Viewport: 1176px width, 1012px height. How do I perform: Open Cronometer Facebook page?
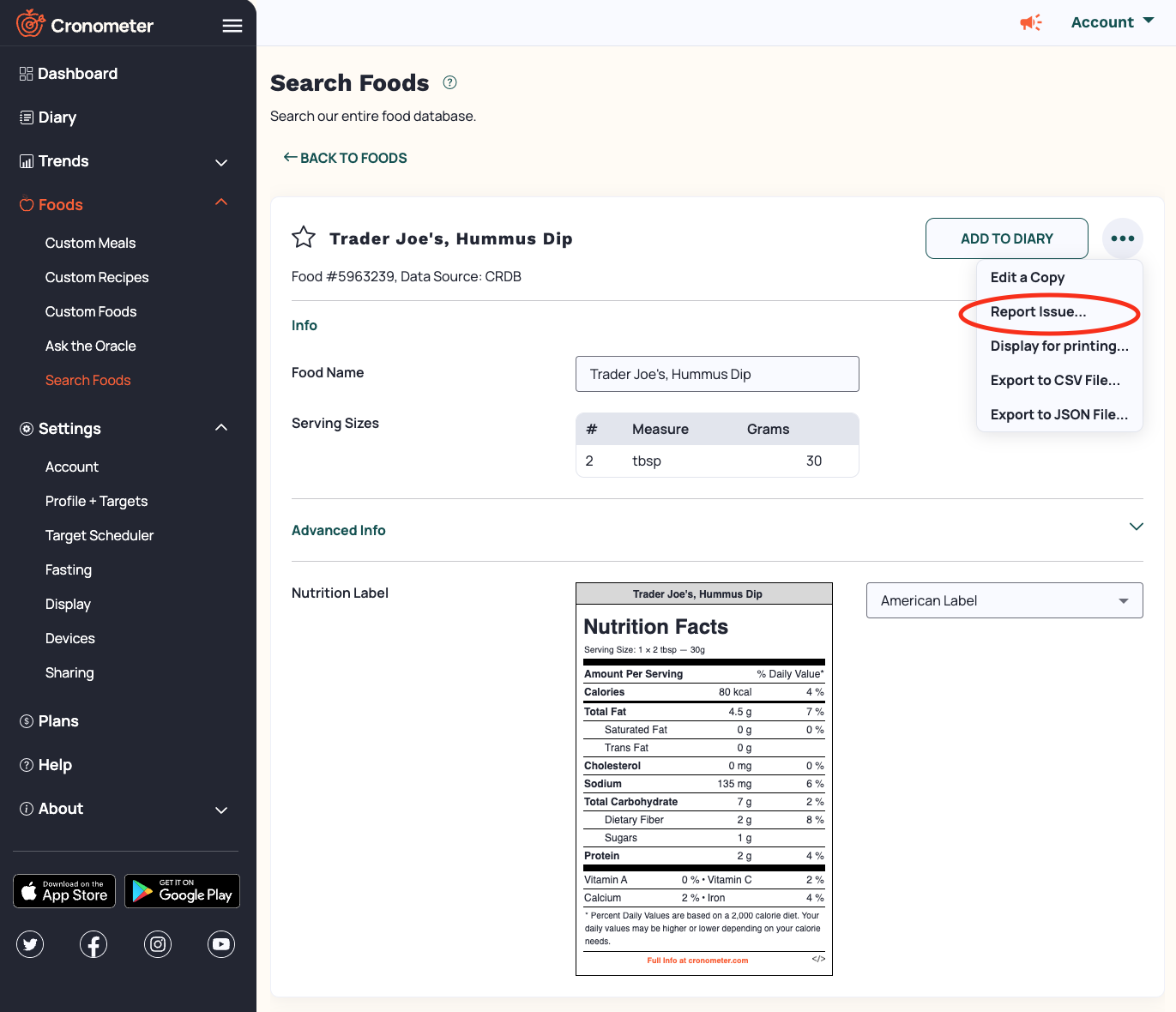click(93, 944)
